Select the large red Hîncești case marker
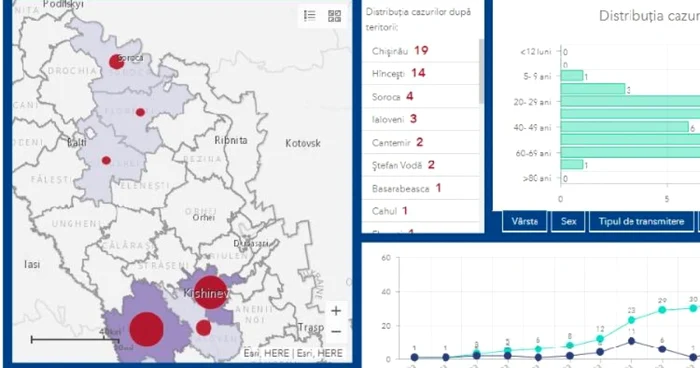Viewport: 700px width, 368px height. [146, 329]
